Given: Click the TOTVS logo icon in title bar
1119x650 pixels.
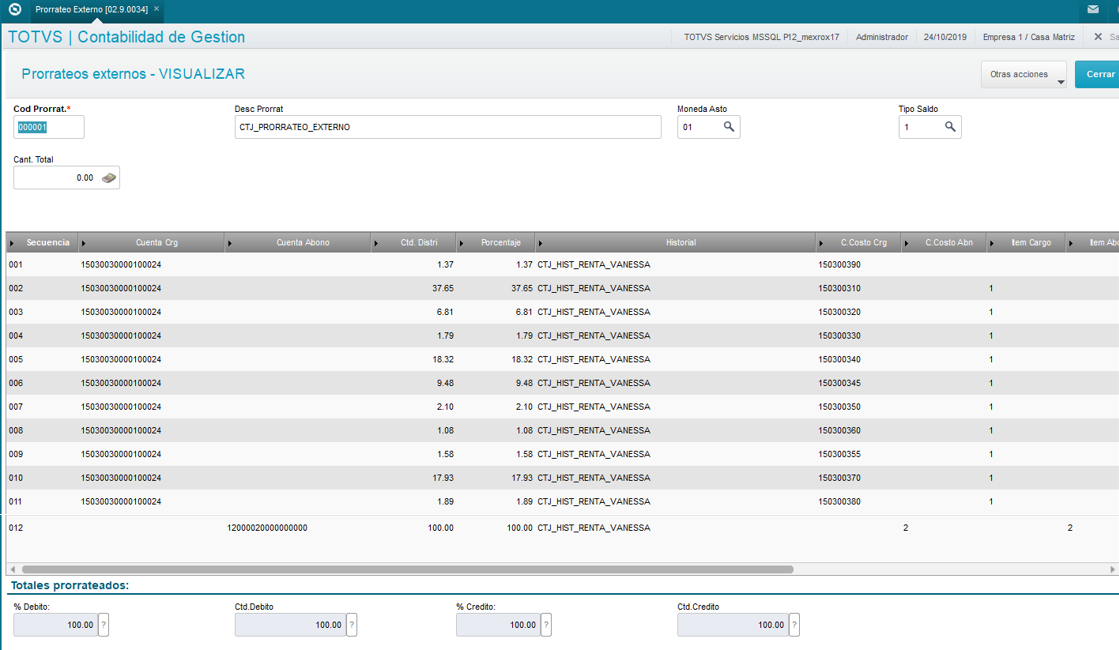Looking at the screenshot, I should 14,9.
